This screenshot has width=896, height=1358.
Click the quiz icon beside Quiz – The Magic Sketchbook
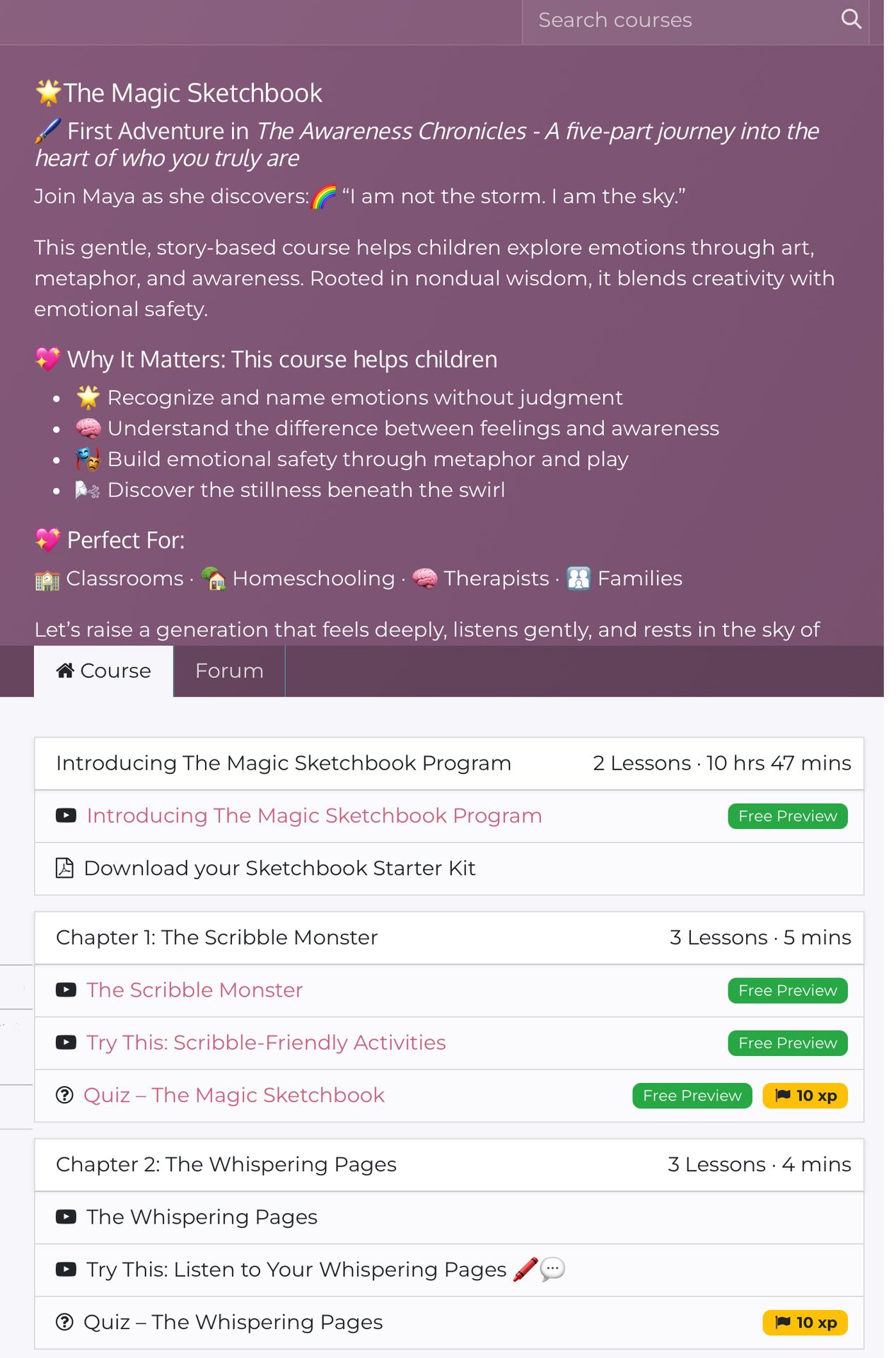coord(64,1096)
